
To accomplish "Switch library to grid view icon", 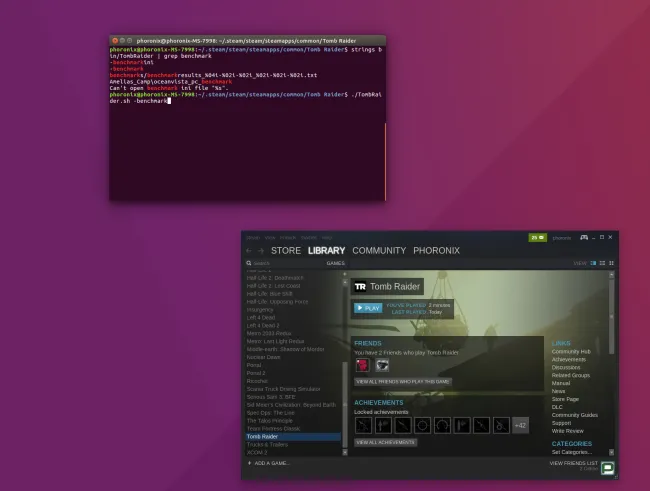I will [611, 263].
